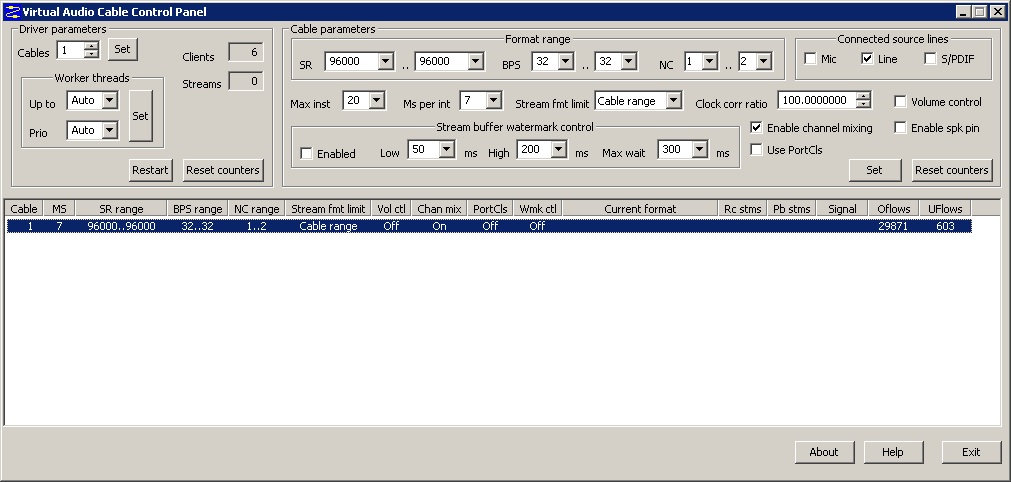Click the 603 underflows value

tap(945, 226)
